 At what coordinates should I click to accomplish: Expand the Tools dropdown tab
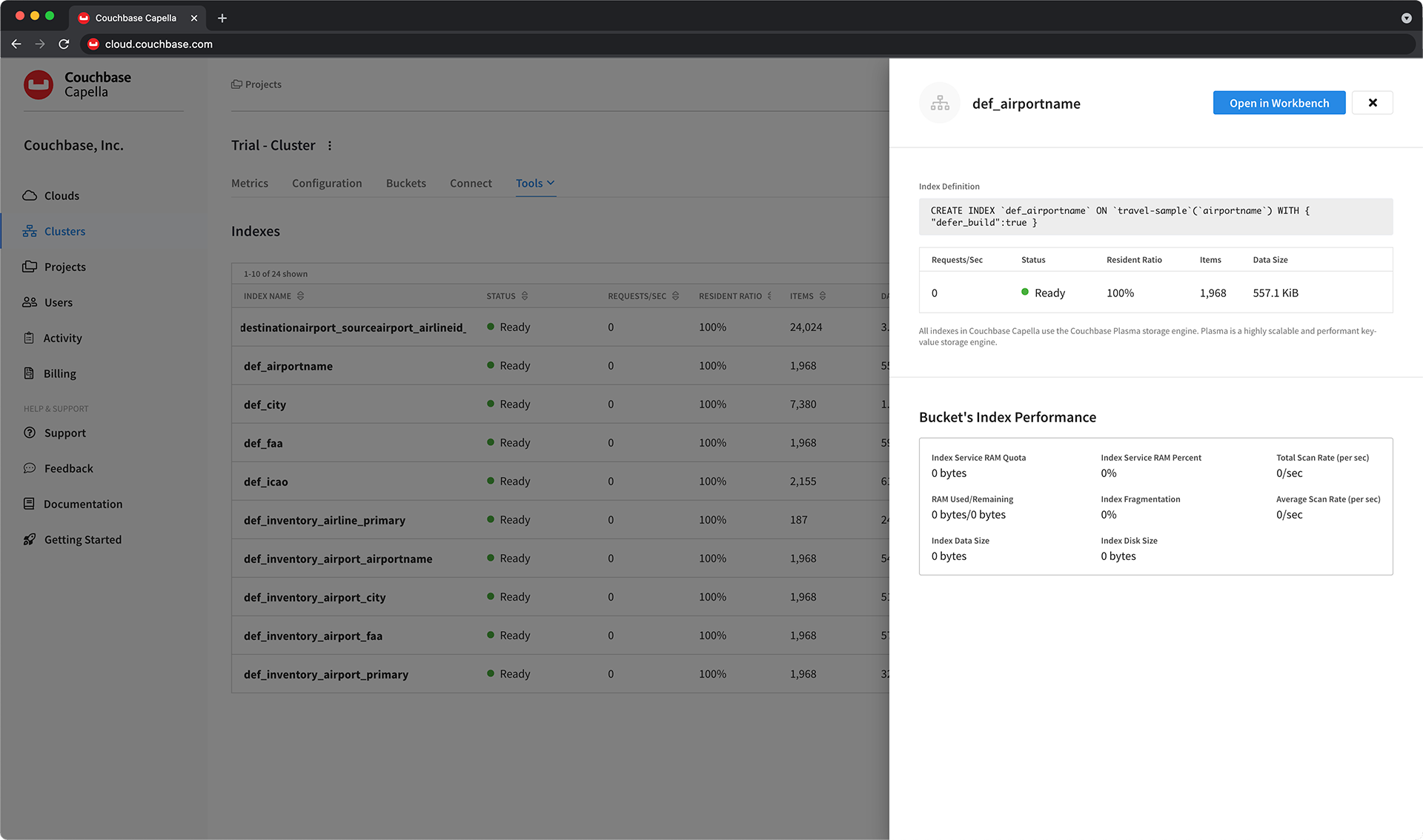tap(535, 183)
